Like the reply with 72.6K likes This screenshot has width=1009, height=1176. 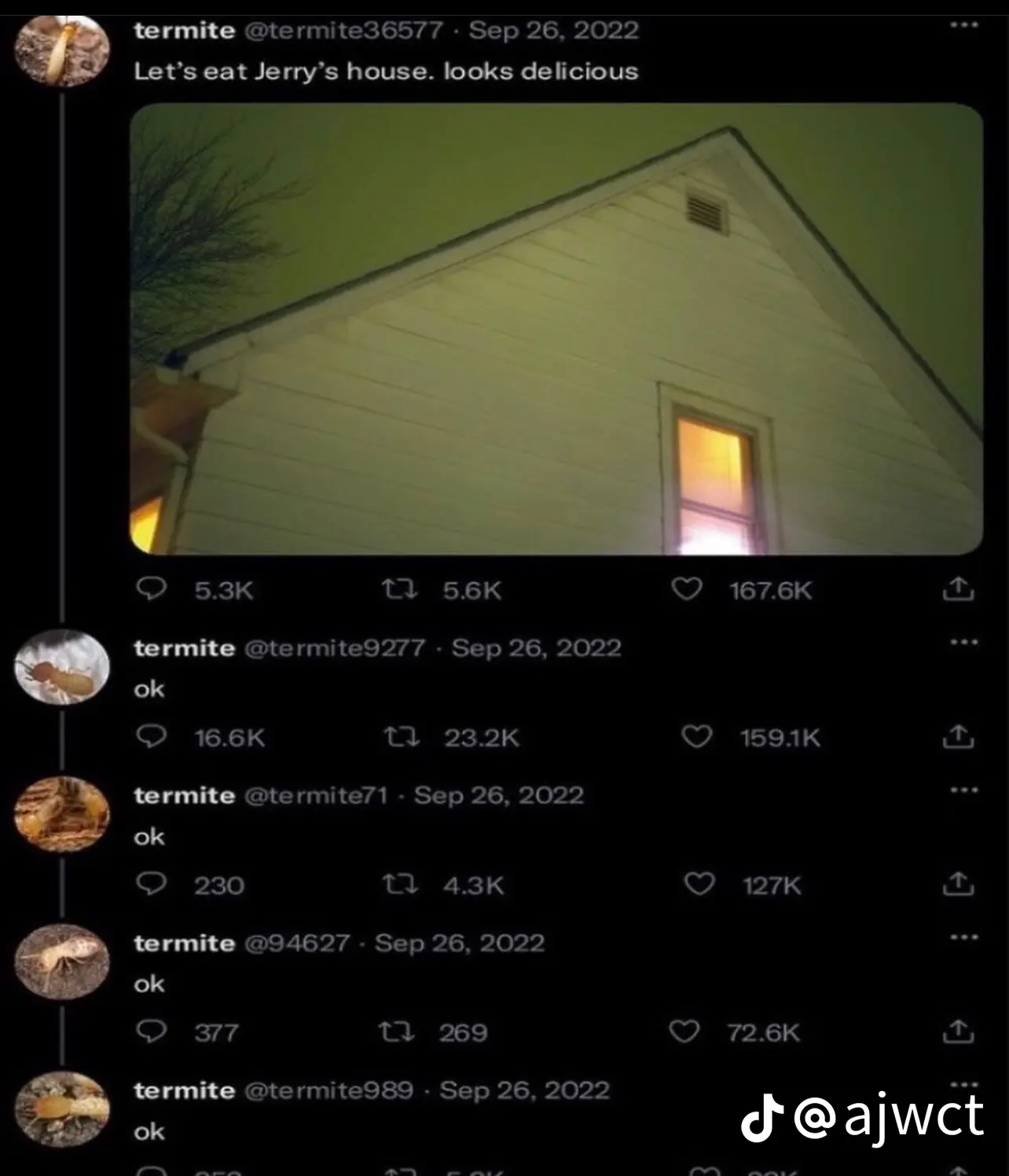(684, 1031)
